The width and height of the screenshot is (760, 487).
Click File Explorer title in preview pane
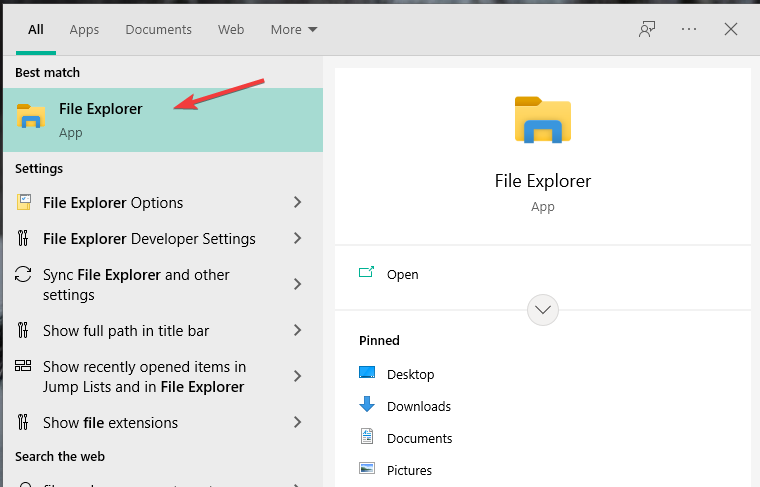click(x=543, y=181)
